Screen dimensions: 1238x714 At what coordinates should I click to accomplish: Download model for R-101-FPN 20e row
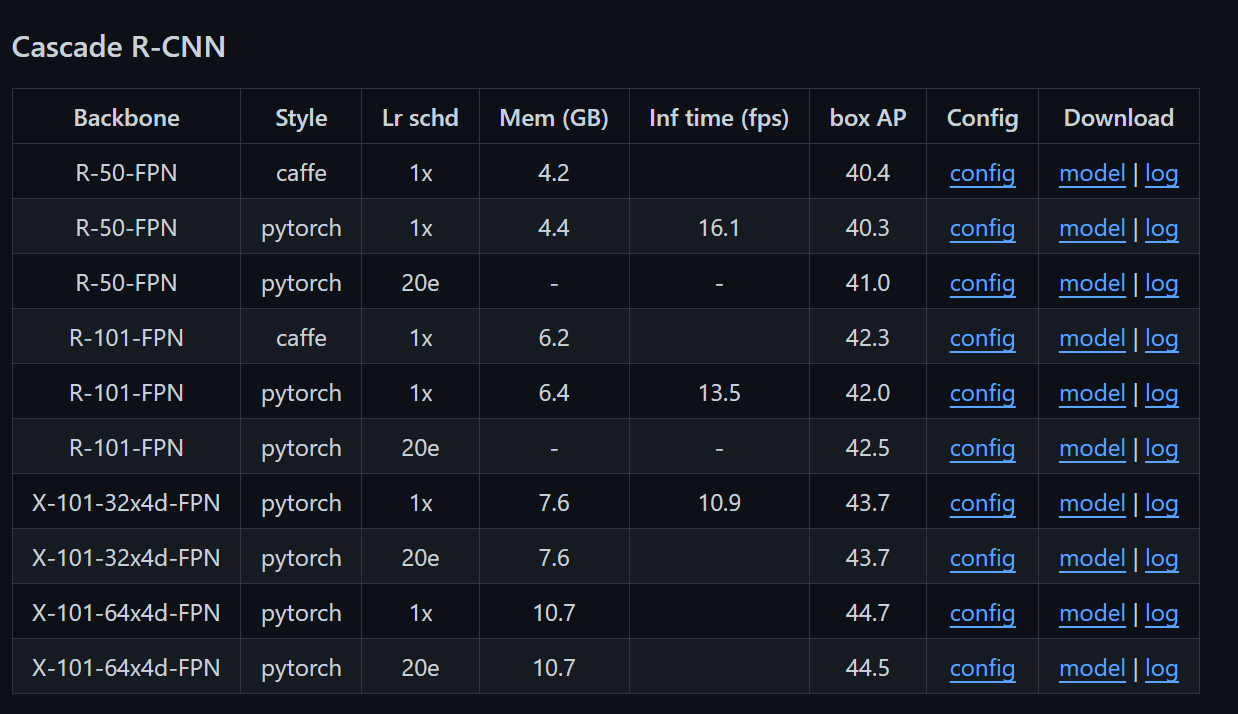(x=1092, y=448)
